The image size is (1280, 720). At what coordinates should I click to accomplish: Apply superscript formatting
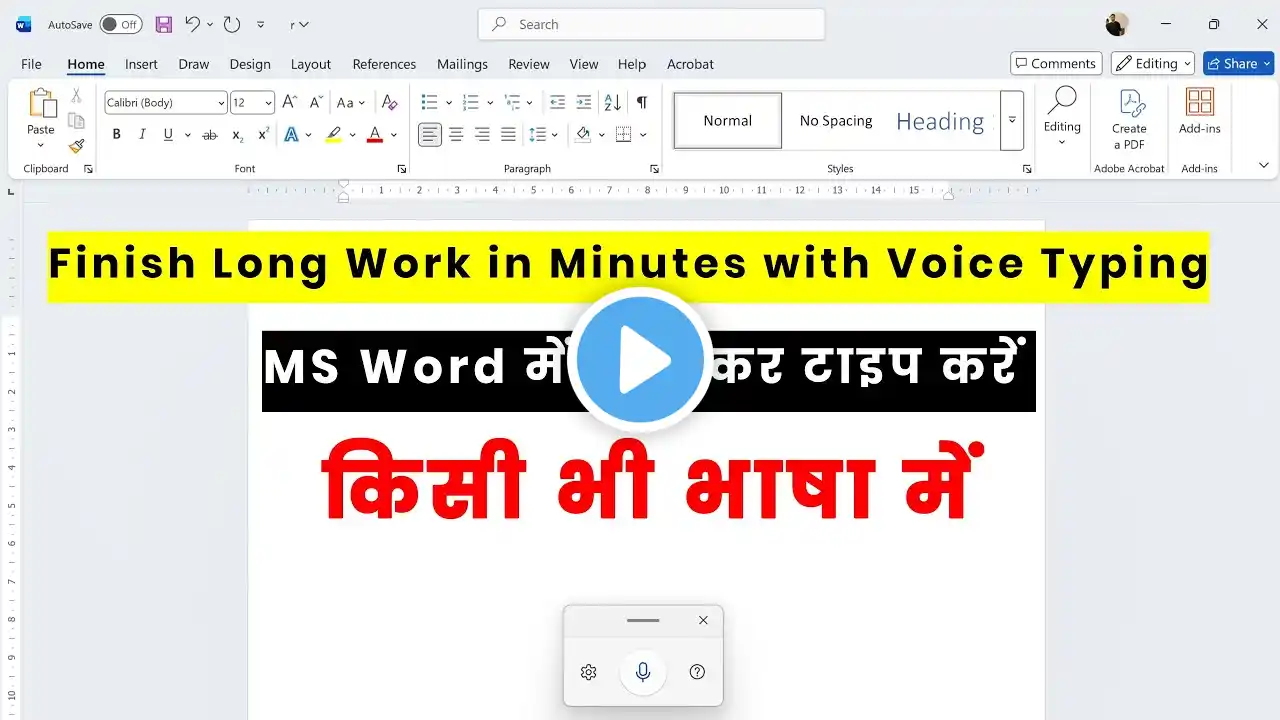[263, 135]
